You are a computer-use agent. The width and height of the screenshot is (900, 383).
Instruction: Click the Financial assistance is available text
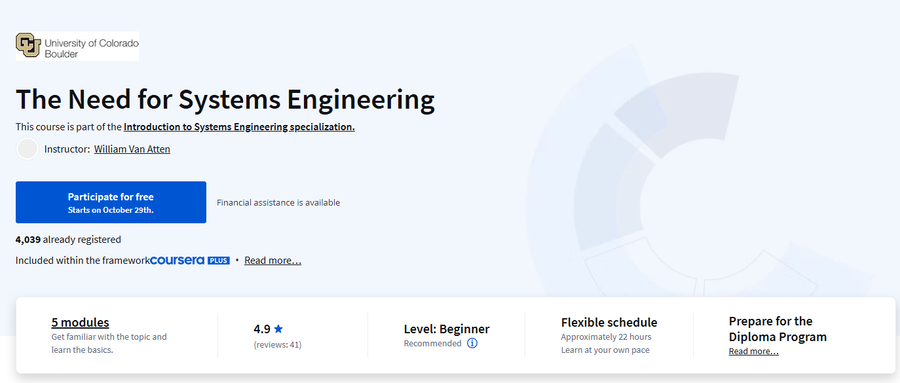click(x=278, y=203)
